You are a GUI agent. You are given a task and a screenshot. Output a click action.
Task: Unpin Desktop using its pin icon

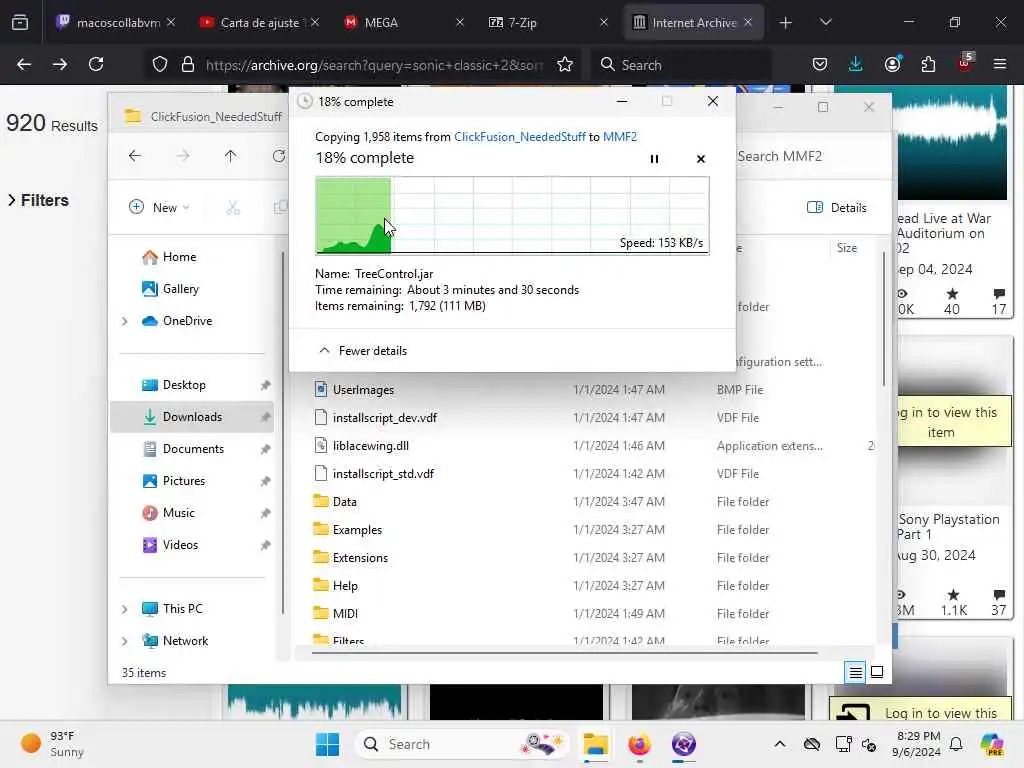pos(265,385)
